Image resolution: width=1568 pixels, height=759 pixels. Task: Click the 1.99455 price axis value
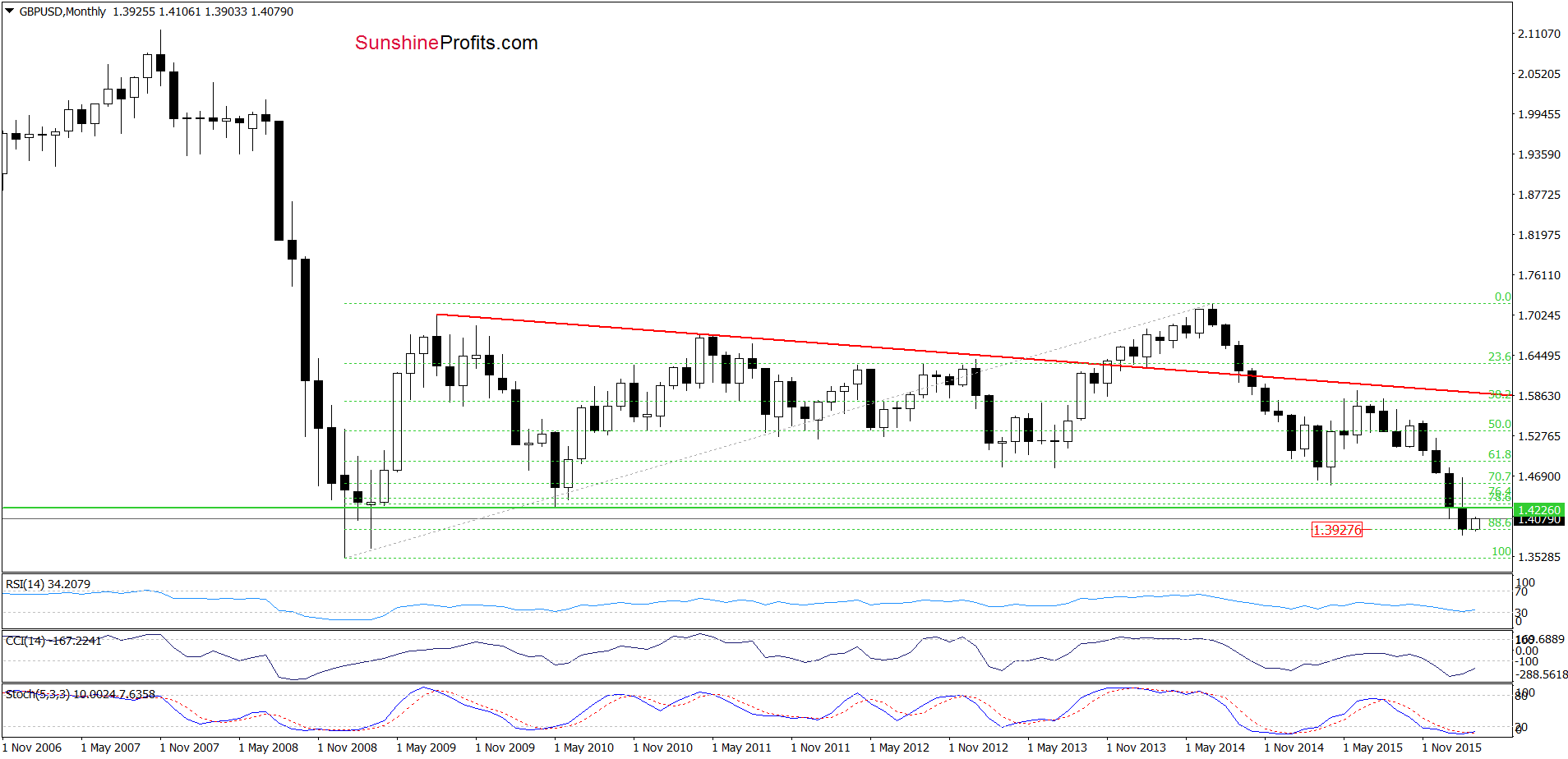[x=1539, y=114]
